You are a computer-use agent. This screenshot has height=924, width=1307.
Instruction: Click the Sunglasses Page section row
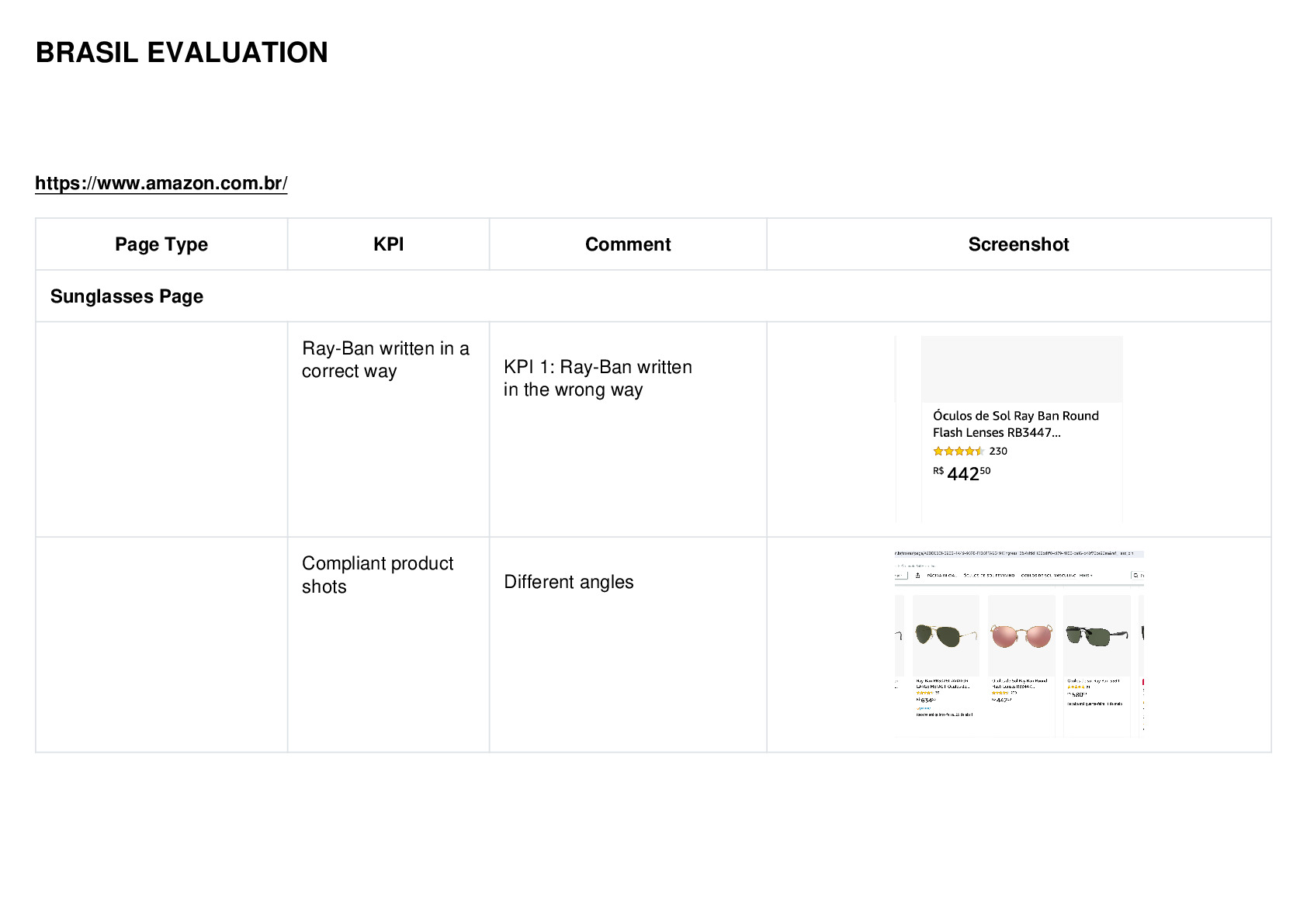coord(653,296)
